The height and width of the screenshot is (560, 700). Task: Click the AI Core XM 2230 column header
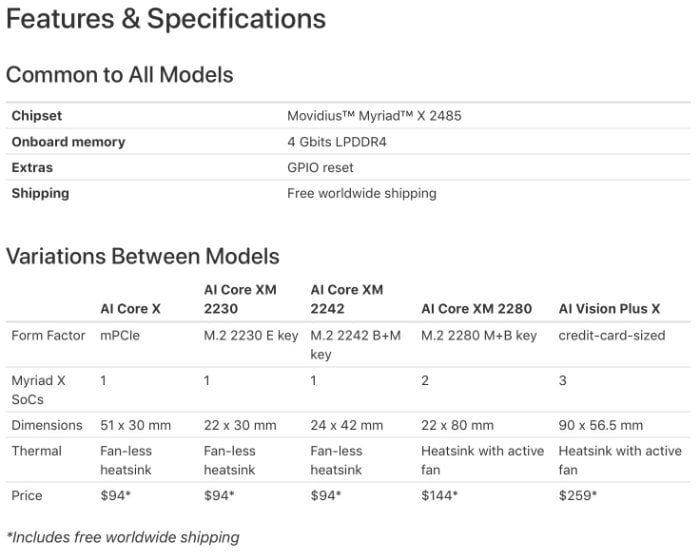pos(240,299)
